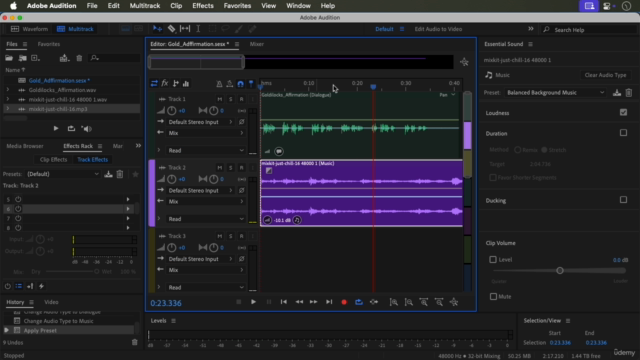
Task: Switch to Media Browser tab
Action: pyautogui.click(x=25, y=146)
